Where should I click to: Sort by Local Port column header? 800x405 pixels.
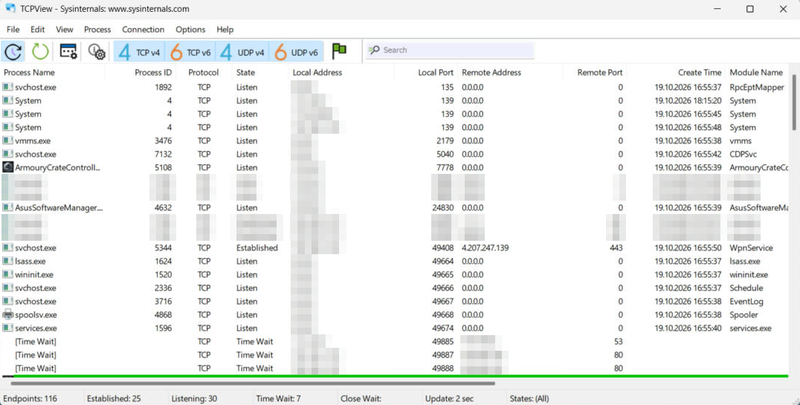click(435, 72)
